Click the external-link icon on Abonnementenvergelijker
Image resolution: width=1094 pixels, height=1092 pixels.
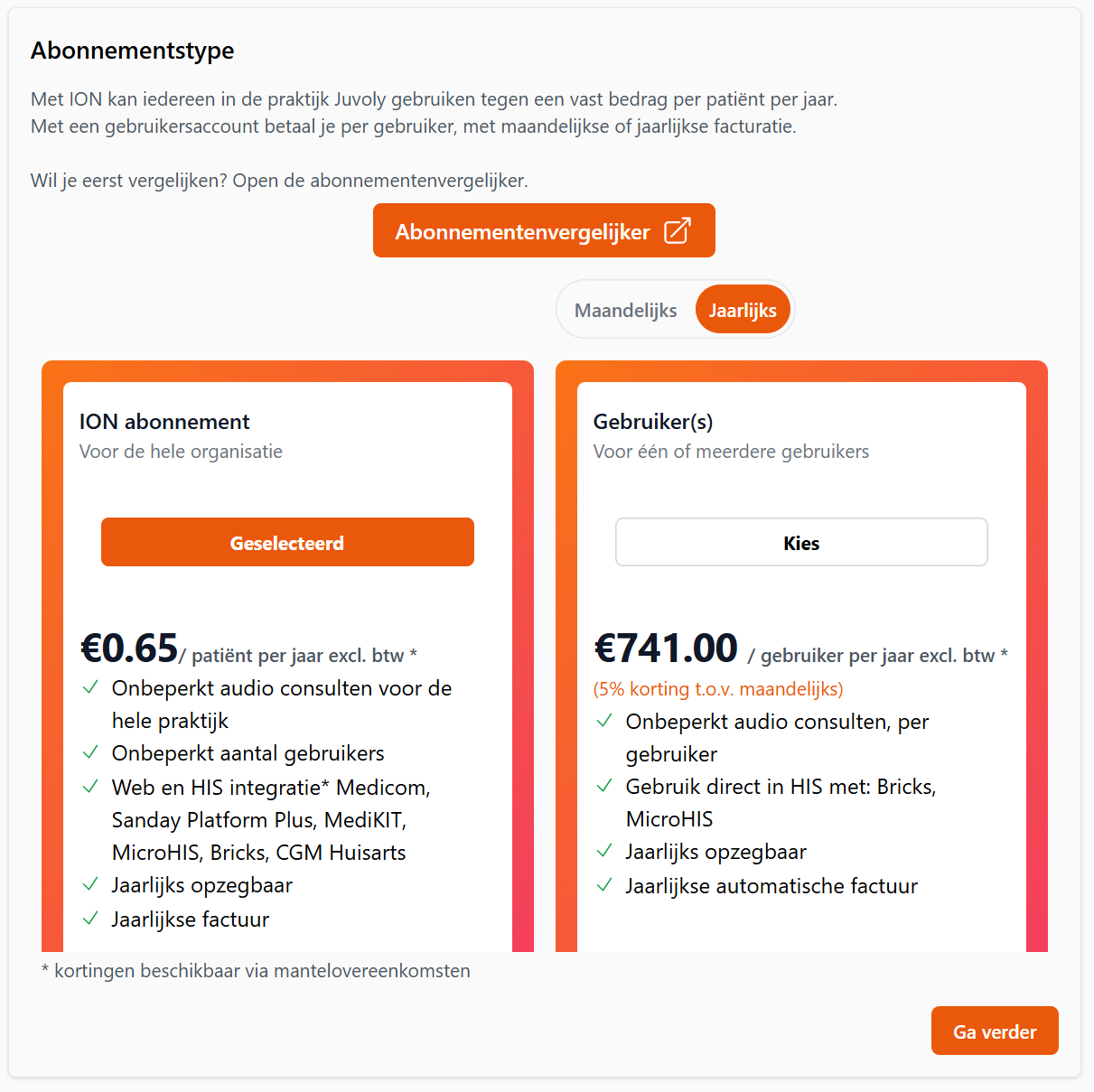coord(677,231)
